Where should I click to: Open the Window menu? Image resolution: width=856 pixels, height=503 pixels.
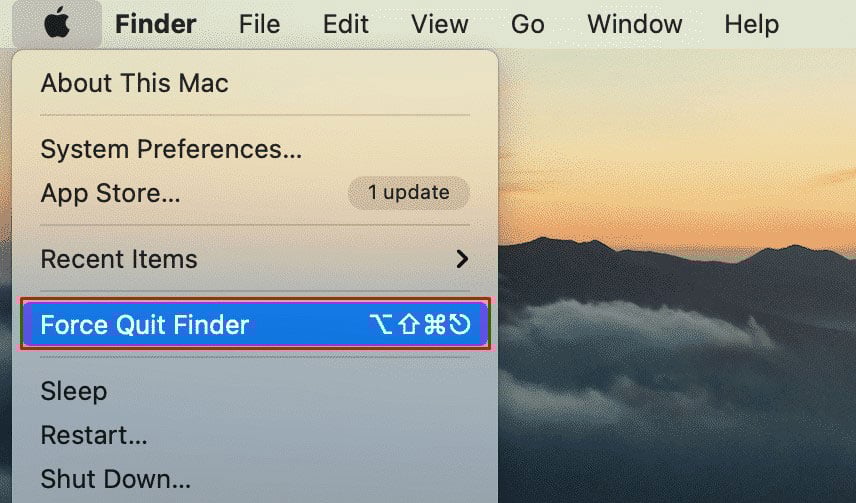point(634,24)
